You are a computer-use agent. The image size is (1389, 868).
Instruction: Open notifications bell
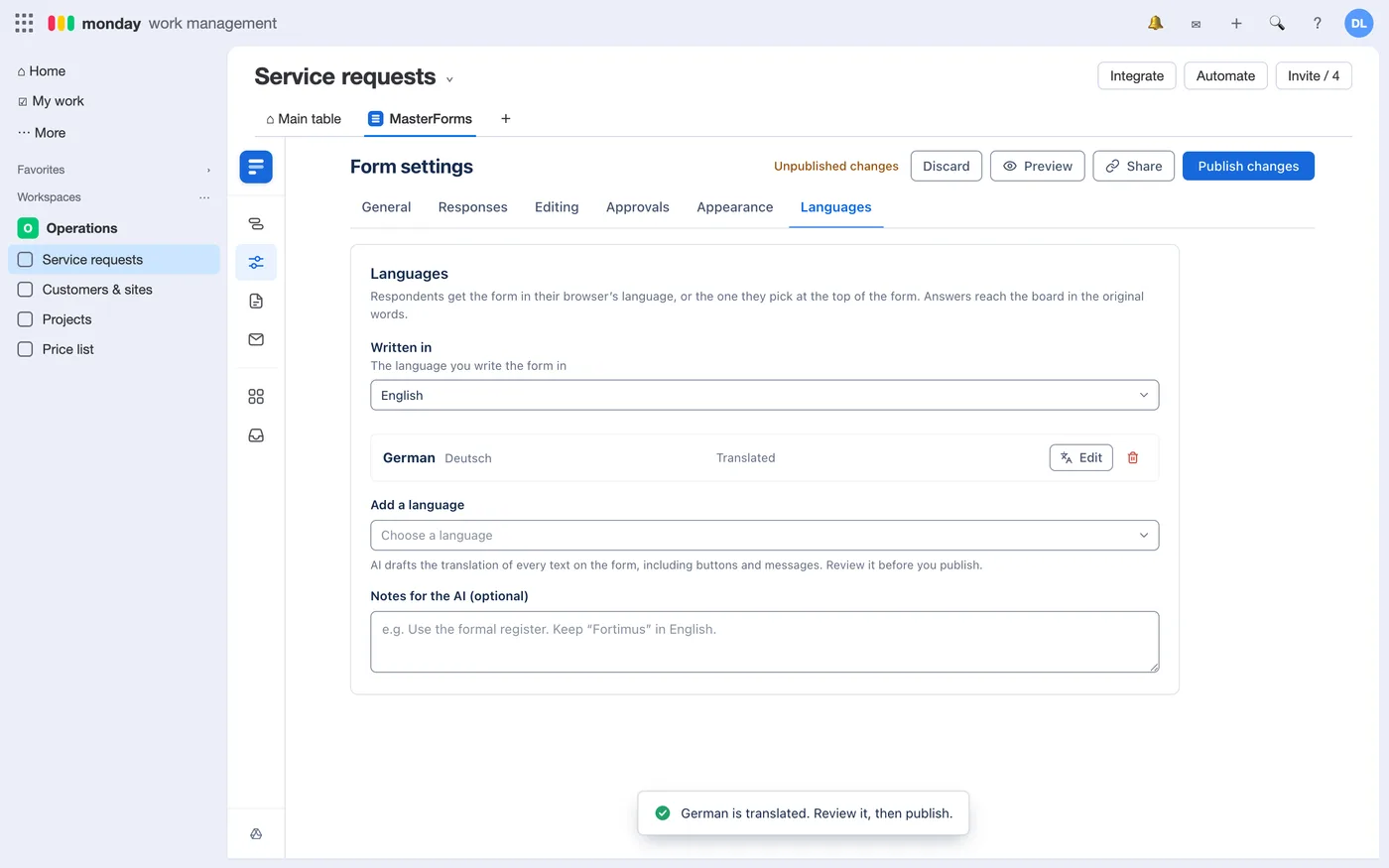coord(1156,23)
